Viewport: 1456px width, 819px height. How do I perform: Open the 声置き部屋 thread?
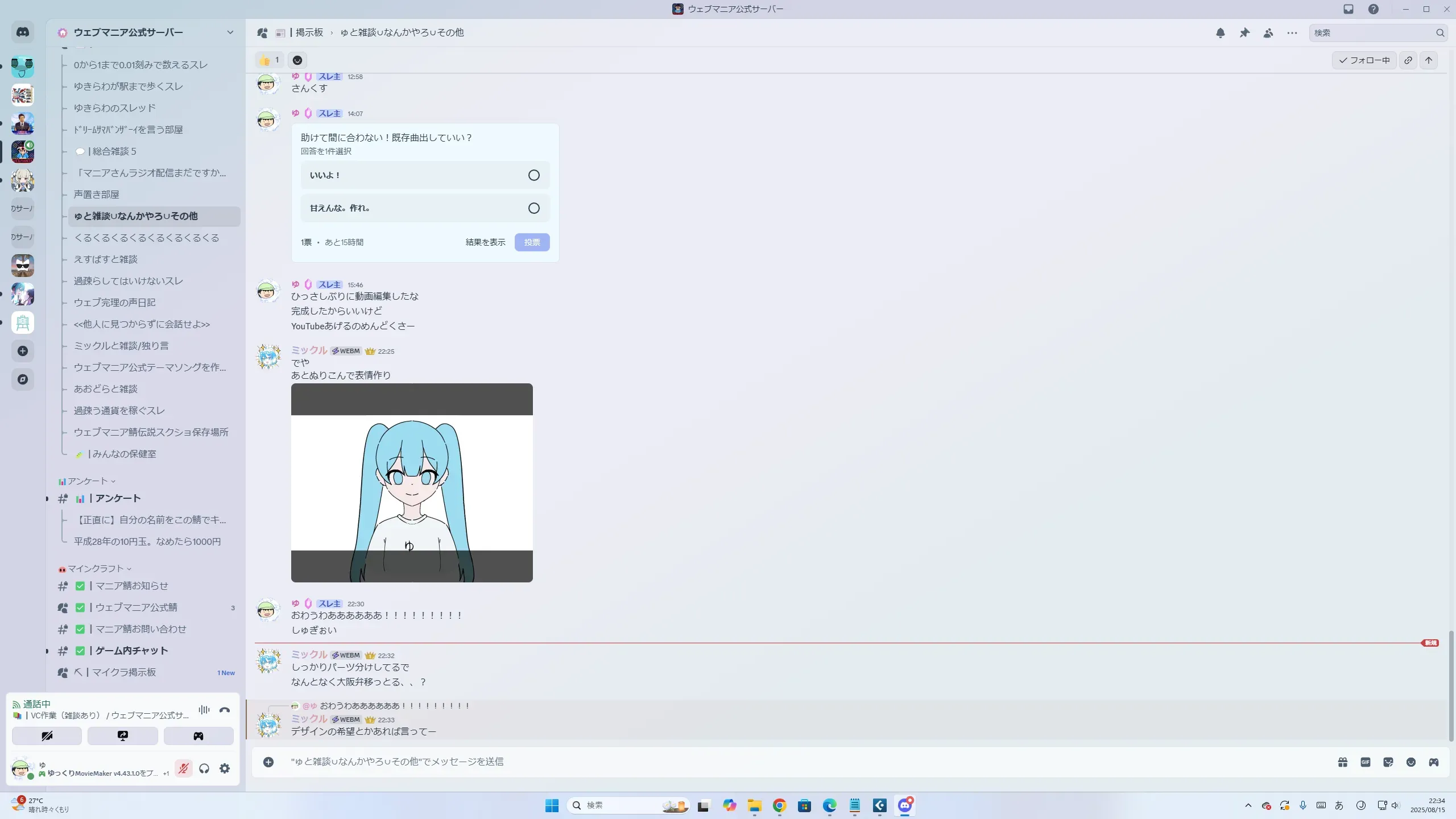97,195
